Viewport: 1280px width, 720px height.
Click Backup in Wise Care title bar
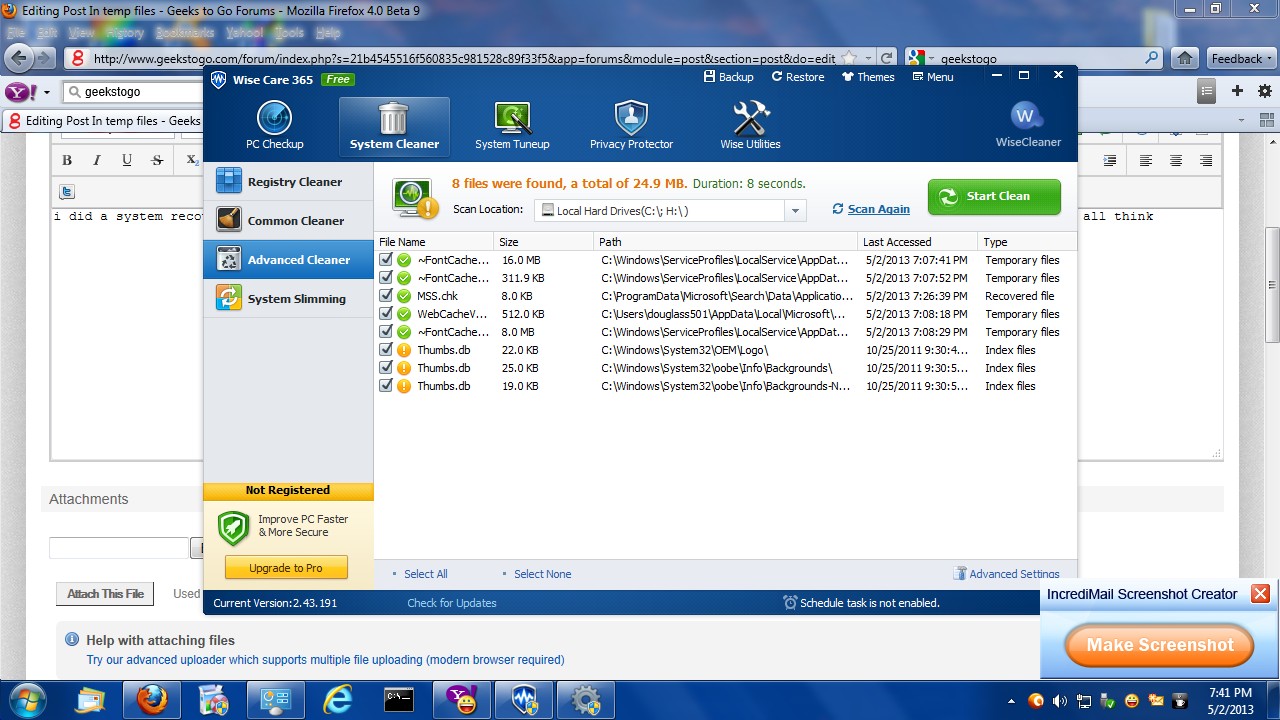tap(729, 77)
